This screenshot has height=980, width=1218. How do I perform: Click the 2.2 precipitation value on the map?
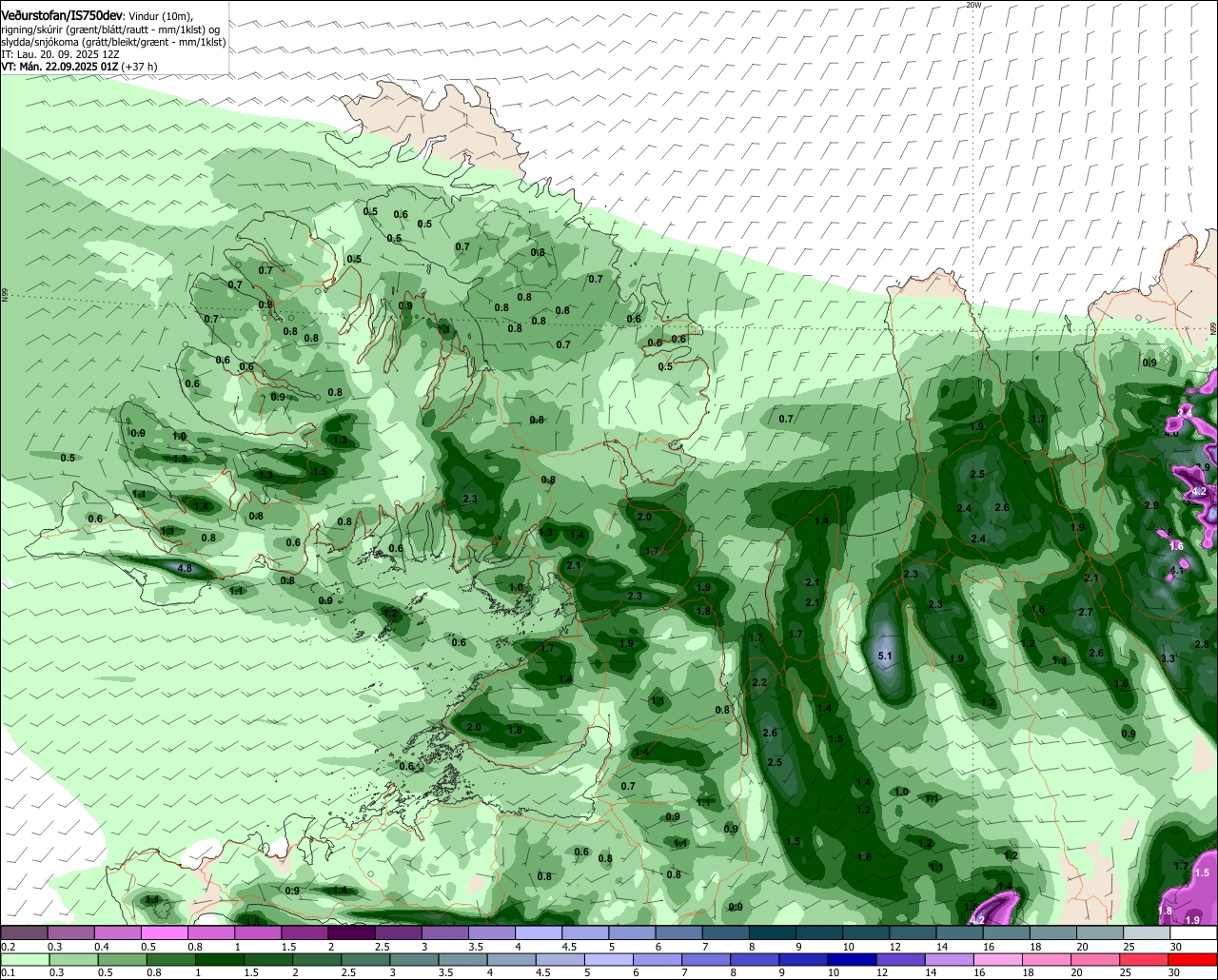759,683
